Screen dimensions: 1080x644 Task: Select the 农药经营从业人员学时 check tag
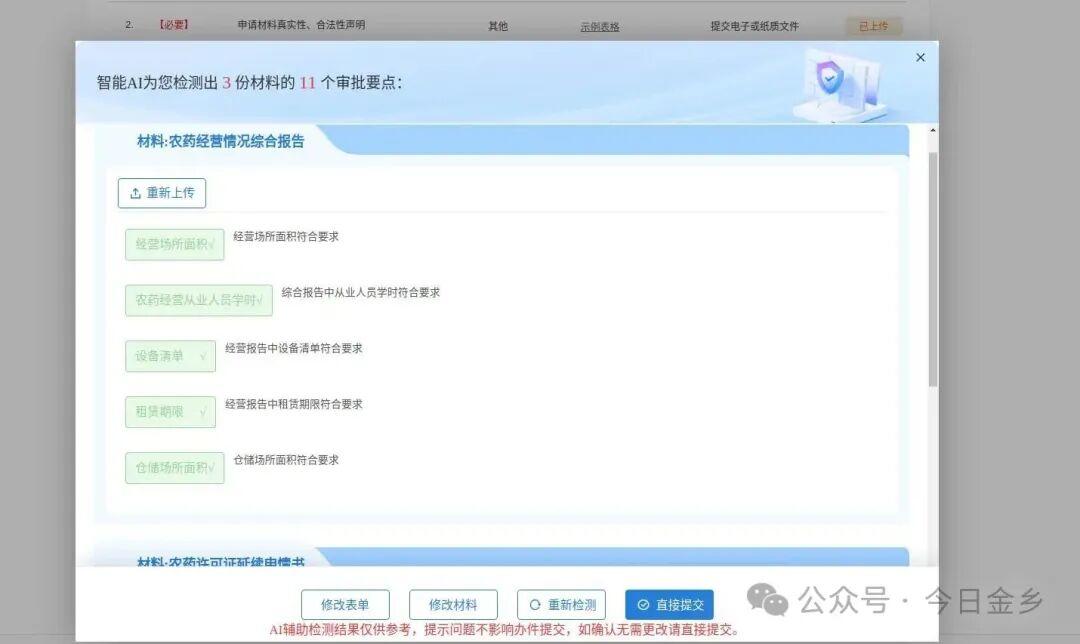[198, 300]
